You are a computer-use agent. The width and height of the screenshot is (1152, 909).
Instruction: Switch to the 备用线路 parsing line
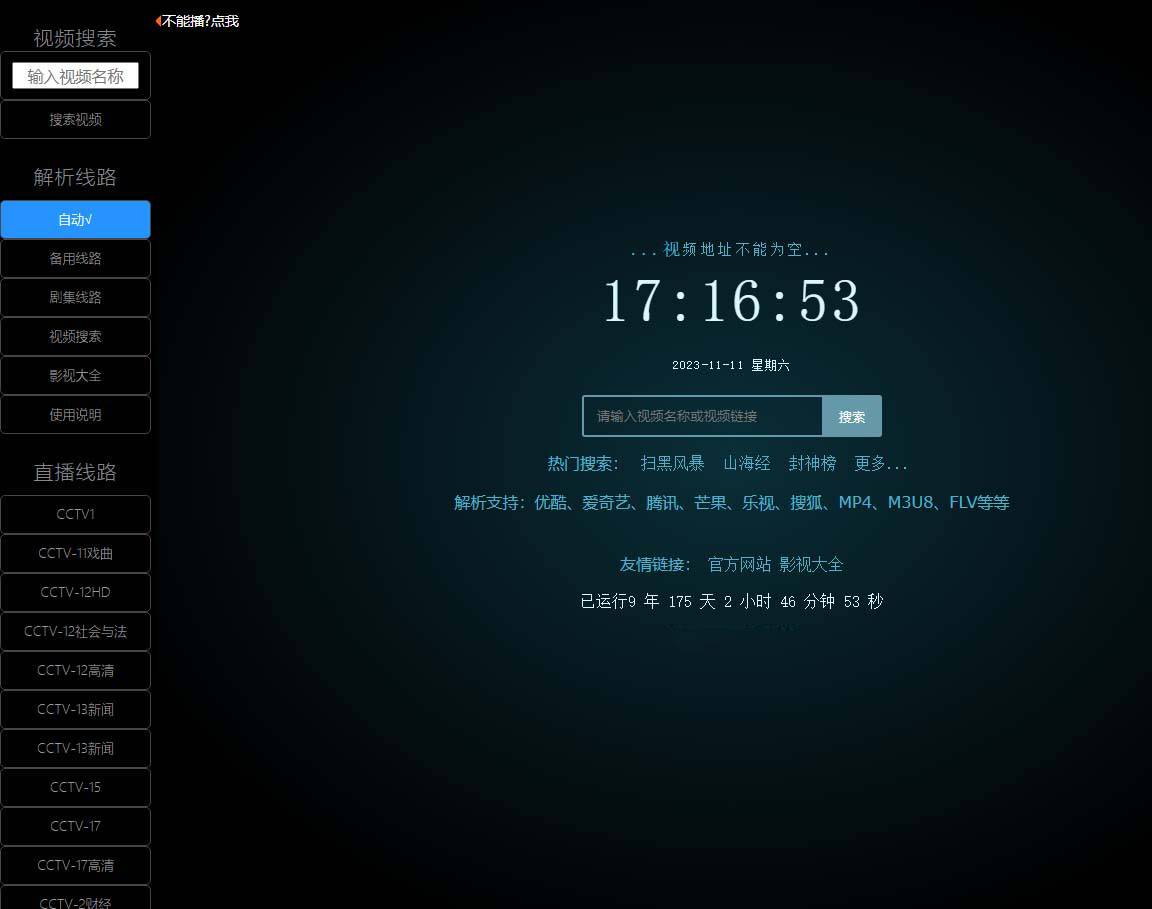75,258
